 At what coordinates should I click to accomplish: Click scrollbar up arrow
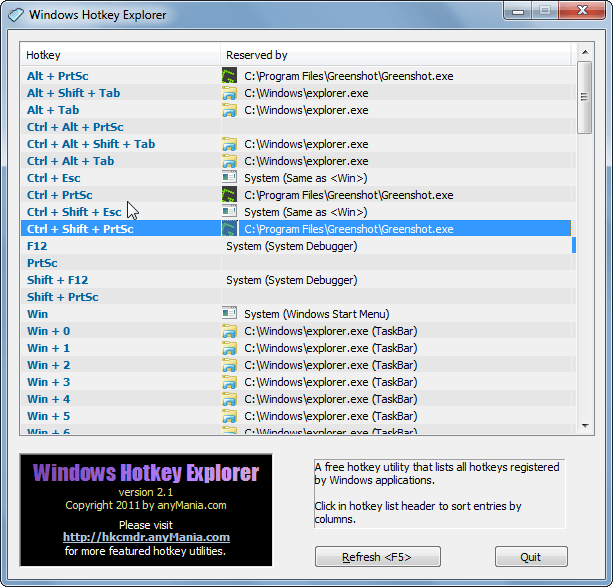585,52
